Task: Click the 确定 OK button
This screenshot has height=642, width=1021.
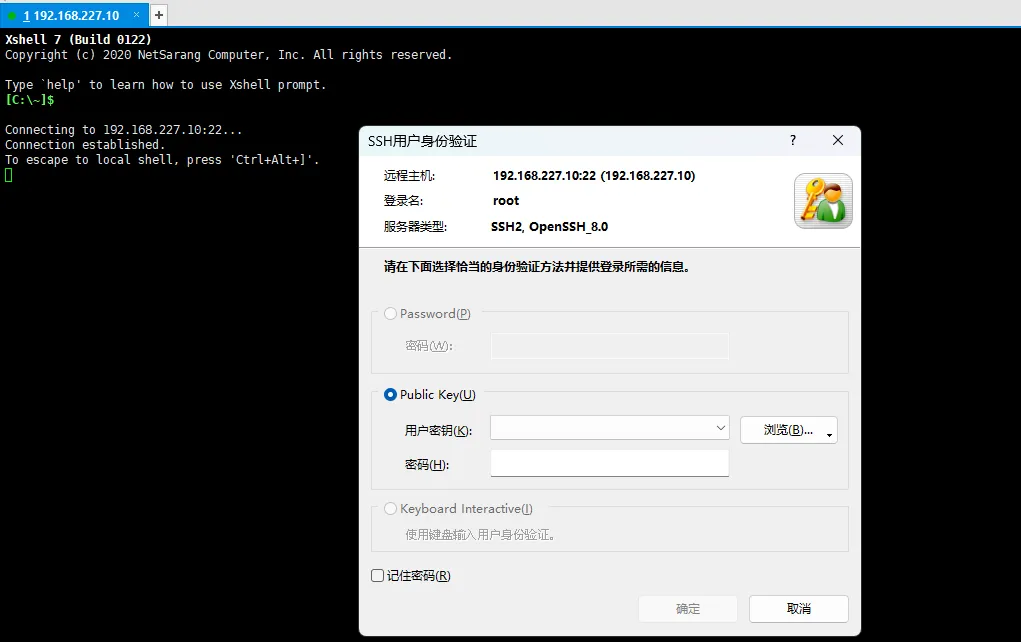Action: [x=688, y=609]
